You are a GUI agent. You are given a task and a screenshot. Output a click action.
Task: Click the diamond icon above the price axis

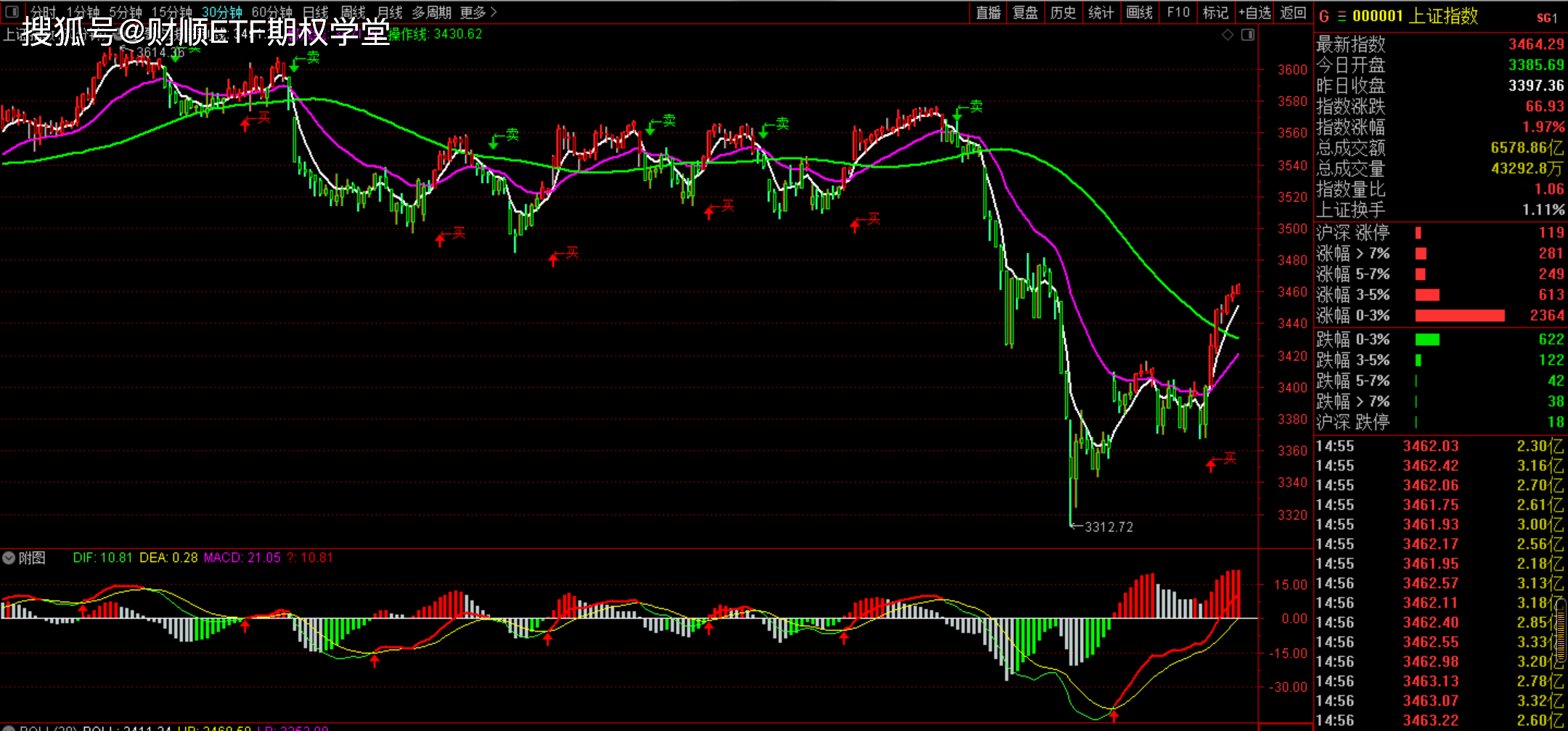(1228, 35)
